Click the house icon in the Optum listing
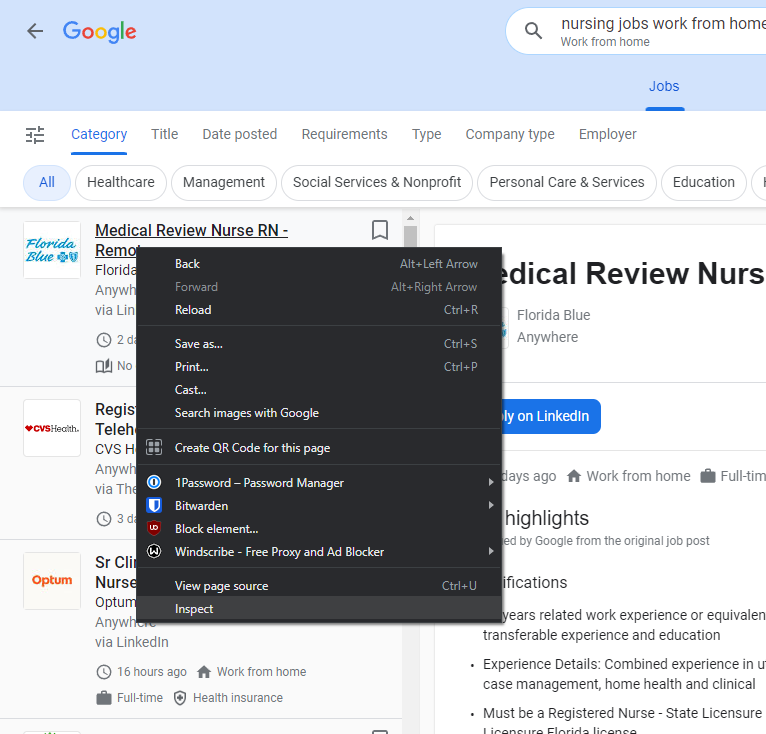 (x=204, y=672)
